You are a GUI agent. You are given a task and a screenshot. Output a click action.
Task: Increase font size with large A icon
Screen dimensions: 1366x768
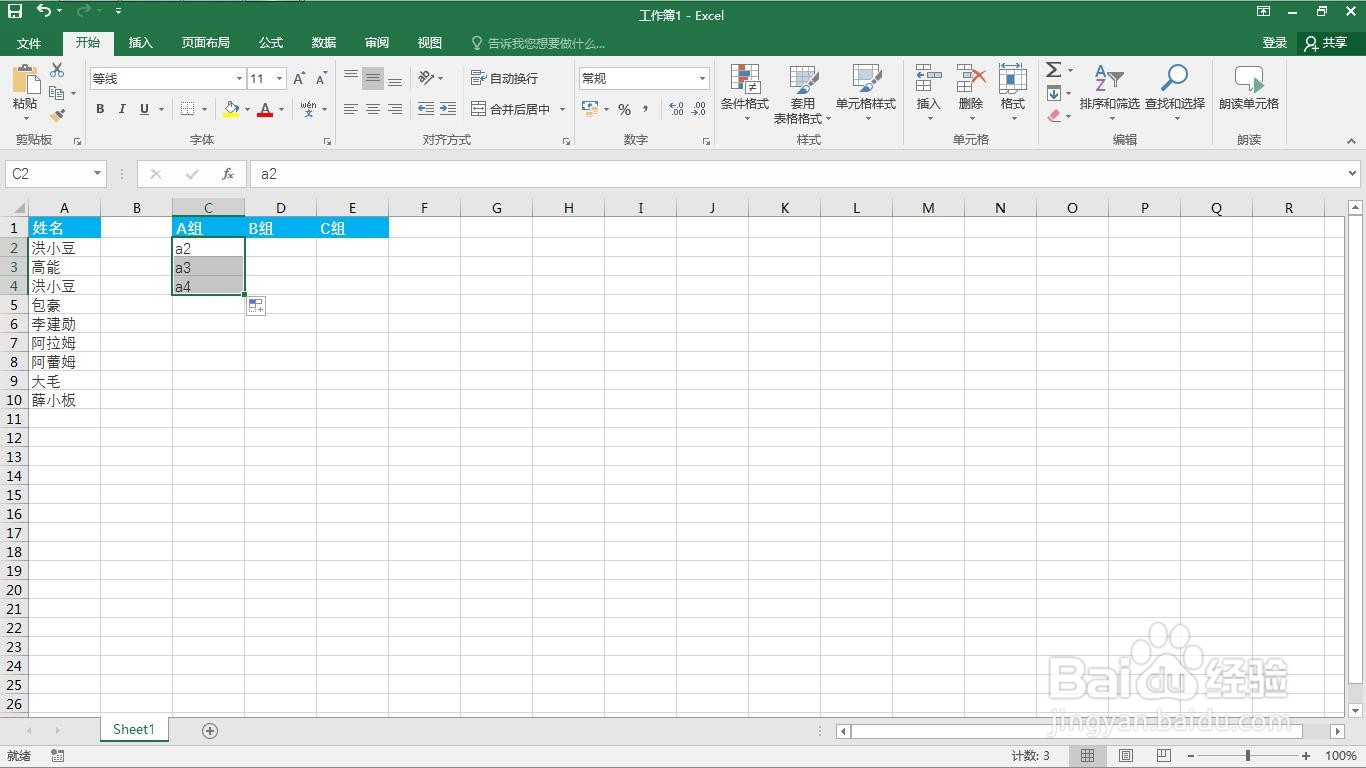click(299, 78)
